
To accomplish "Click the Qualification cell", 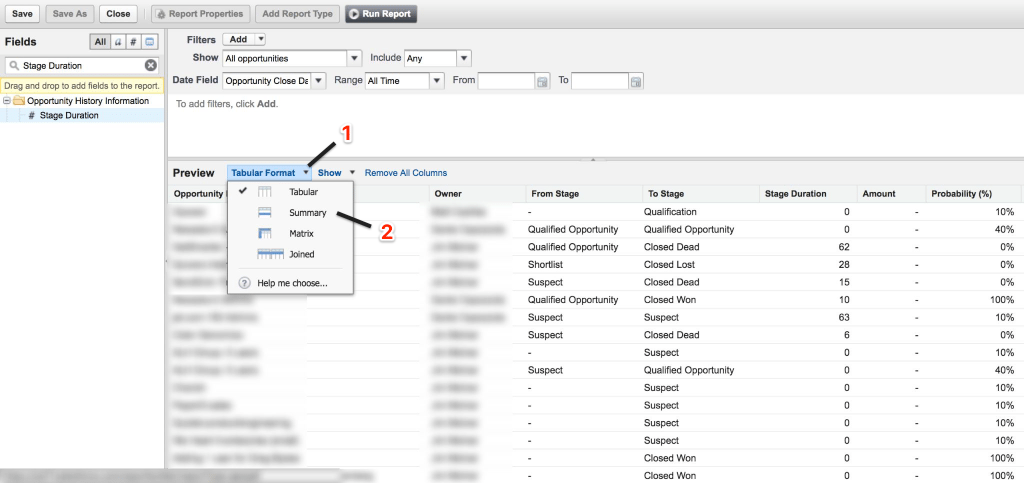I will coord(670,211).
